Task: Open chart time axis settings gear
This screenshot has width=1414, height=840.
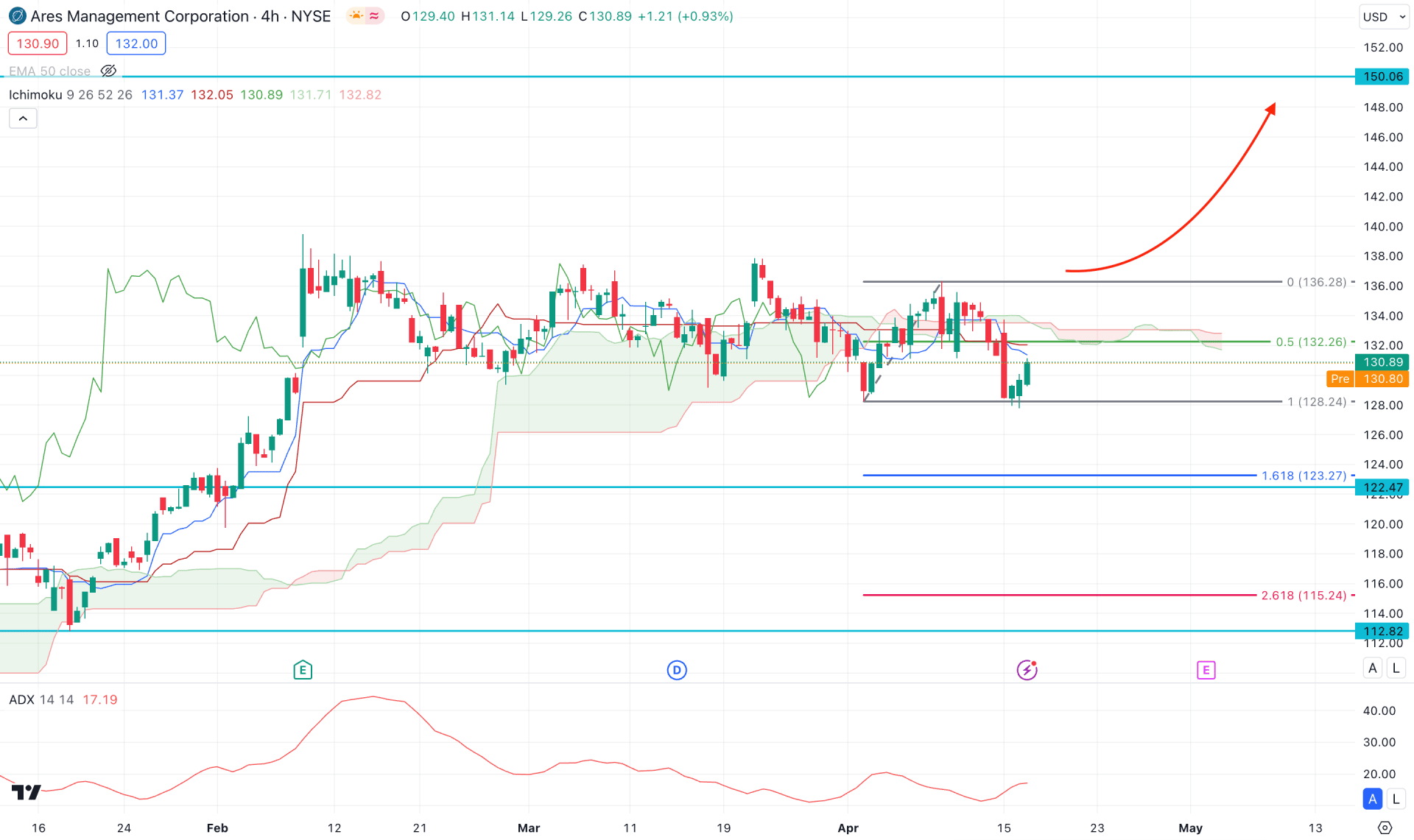Action: coord(1385,827)
